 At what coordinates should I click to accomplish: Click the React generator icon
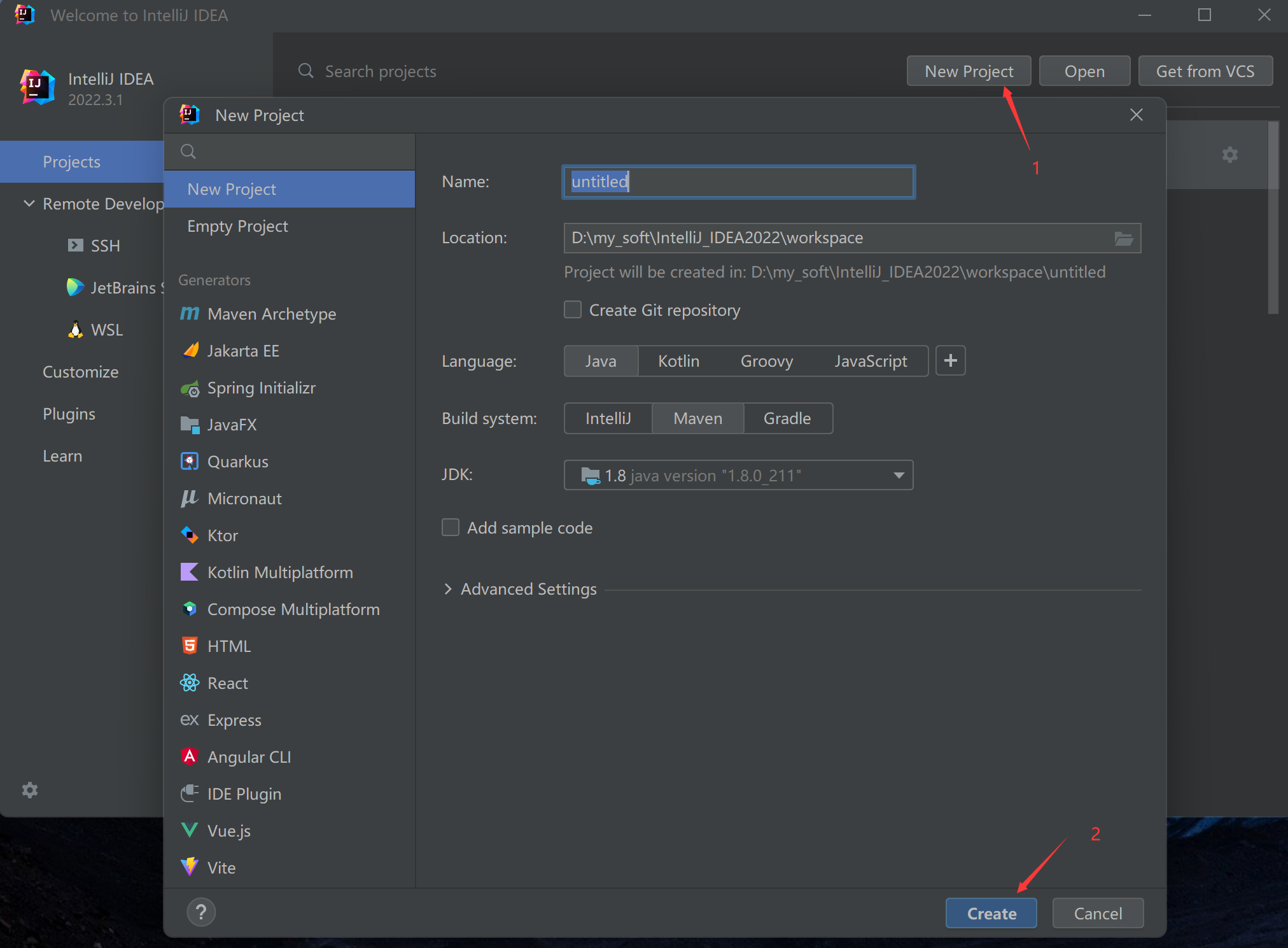tap(190, 683)
